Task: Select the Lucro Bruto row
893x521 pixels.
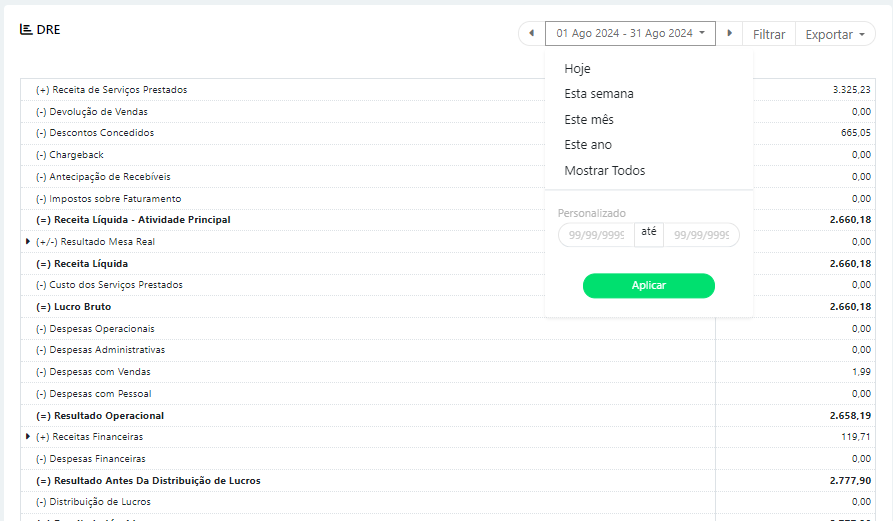Action: pos(73,307)
